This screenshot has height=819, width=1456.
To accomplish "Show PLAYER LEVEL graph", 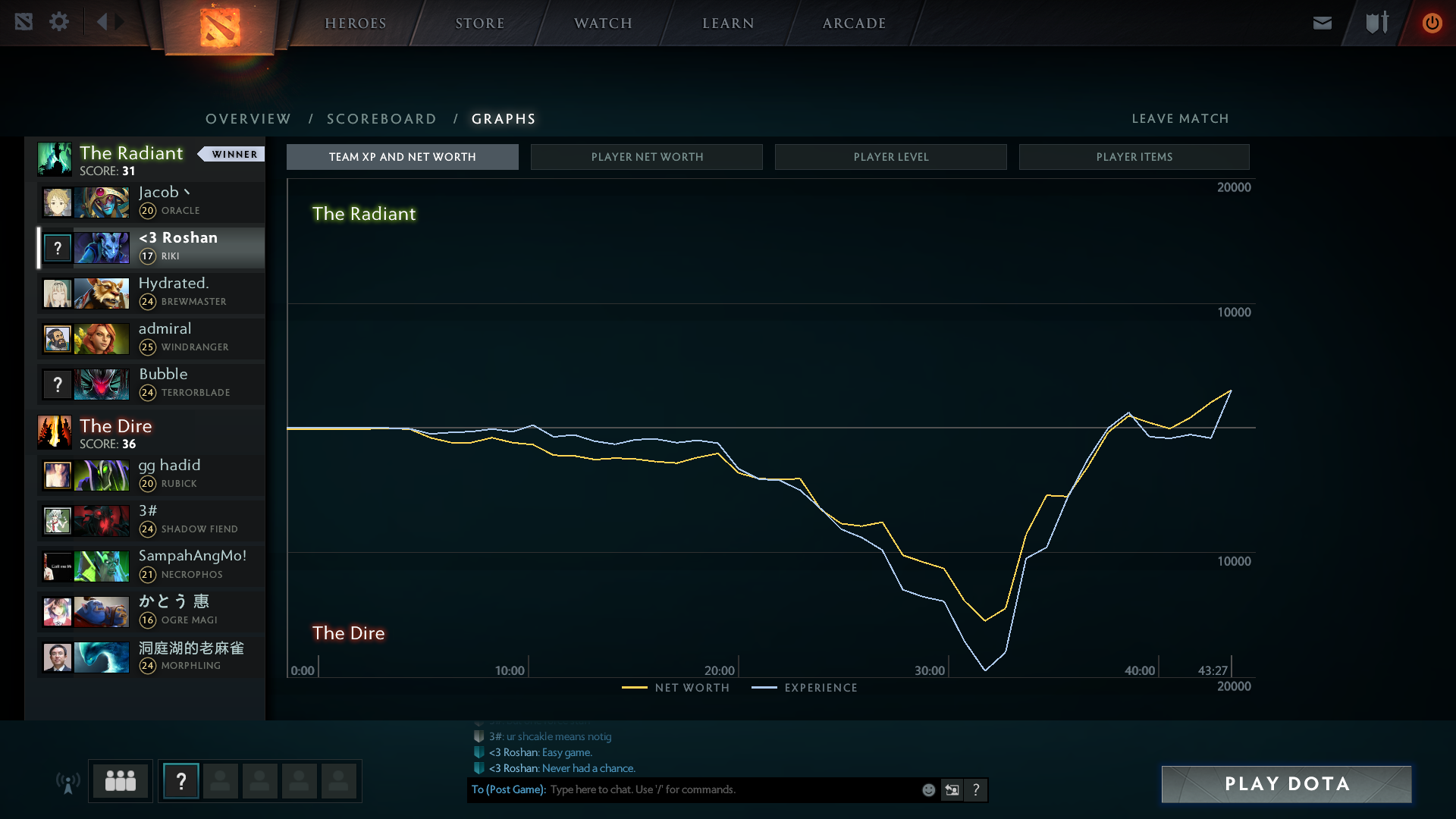I will (891, 157).
